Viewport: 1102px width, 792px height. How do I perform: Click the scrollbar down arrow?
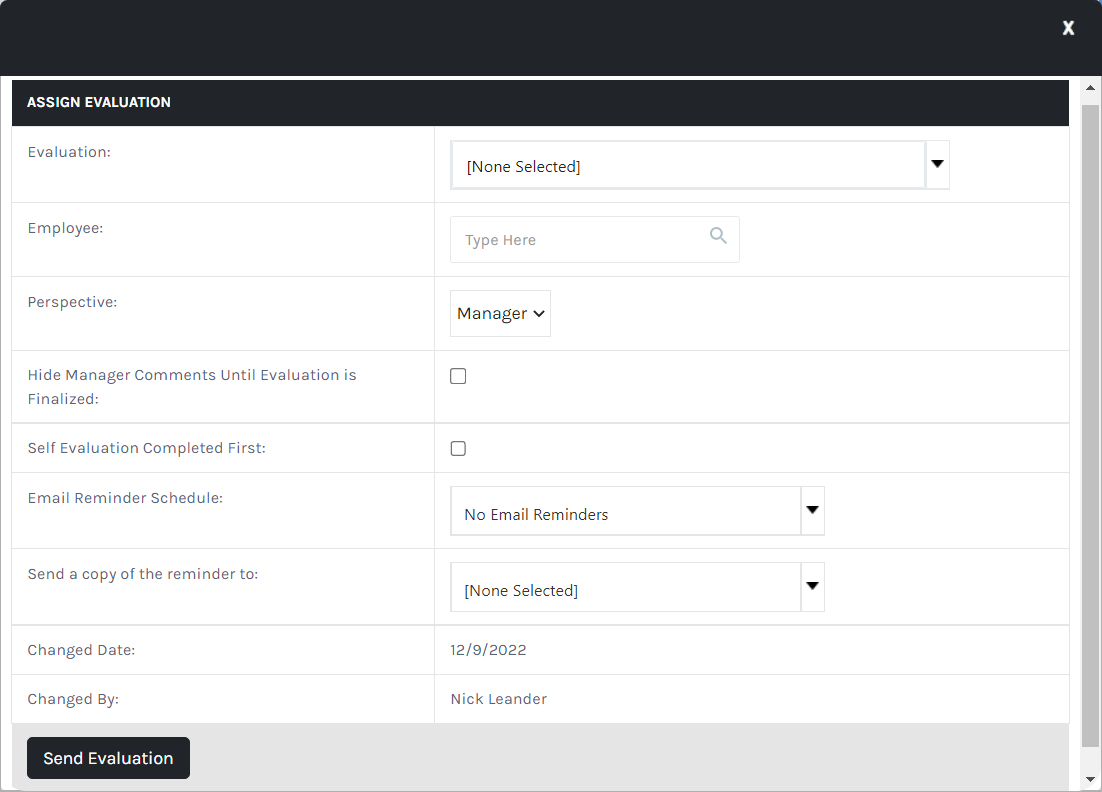click(1090, 779)
